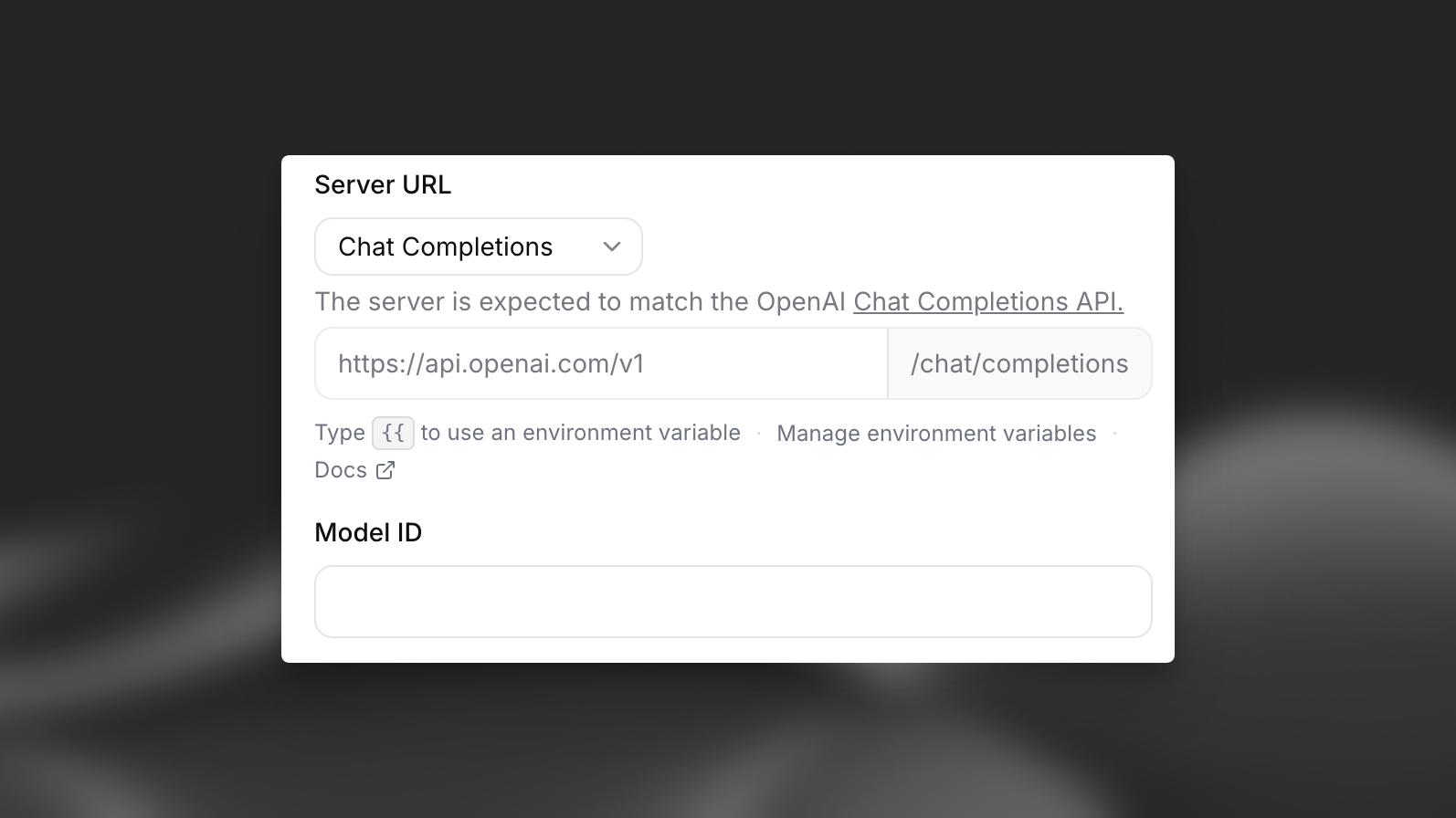
Task: Click the Server URL label
Action: 383,184
